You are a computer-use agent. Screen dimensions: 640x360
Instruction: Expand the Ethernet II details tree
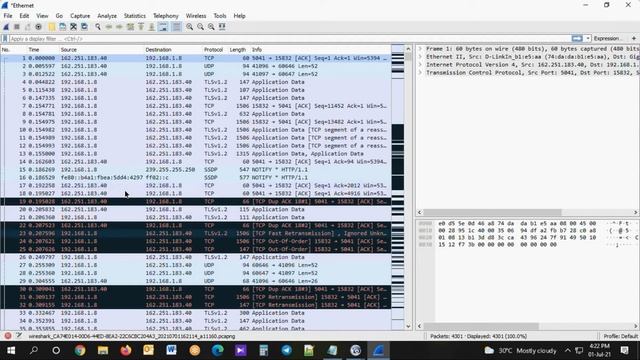[x=420, y=57]
